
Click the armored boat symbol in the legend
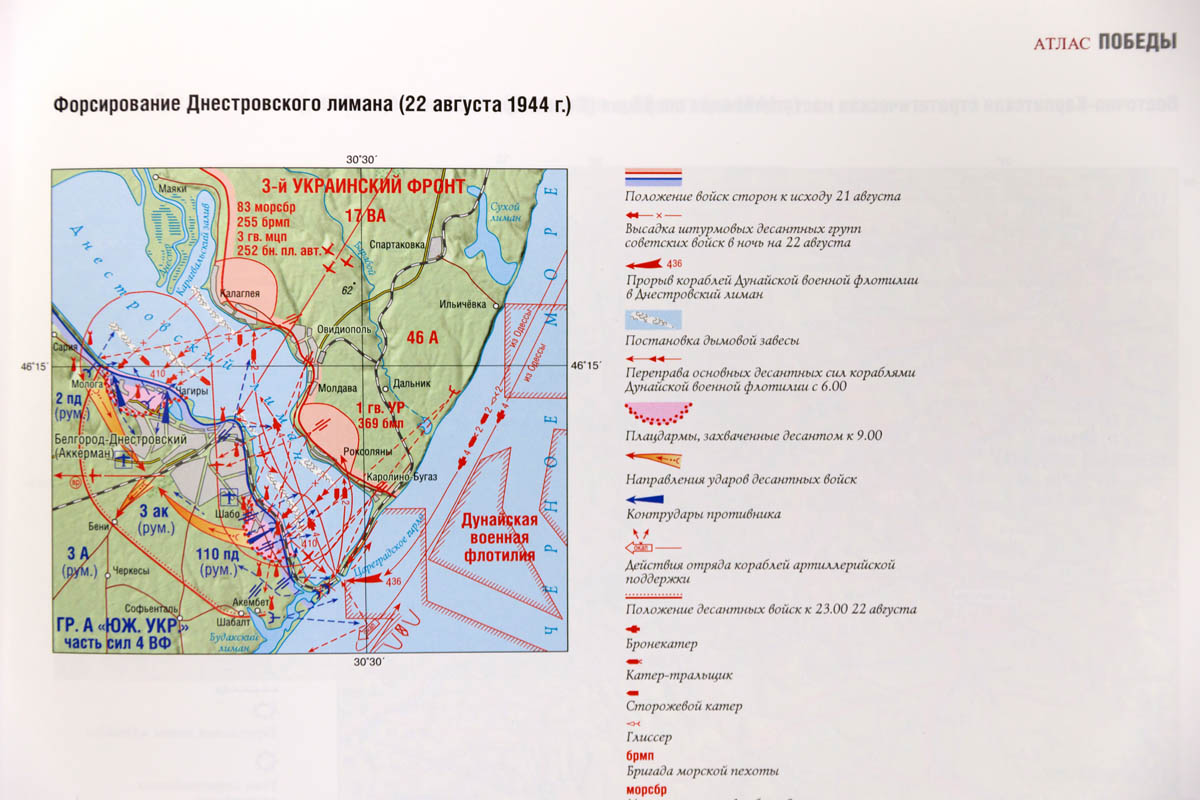click(x=634, y=630)
